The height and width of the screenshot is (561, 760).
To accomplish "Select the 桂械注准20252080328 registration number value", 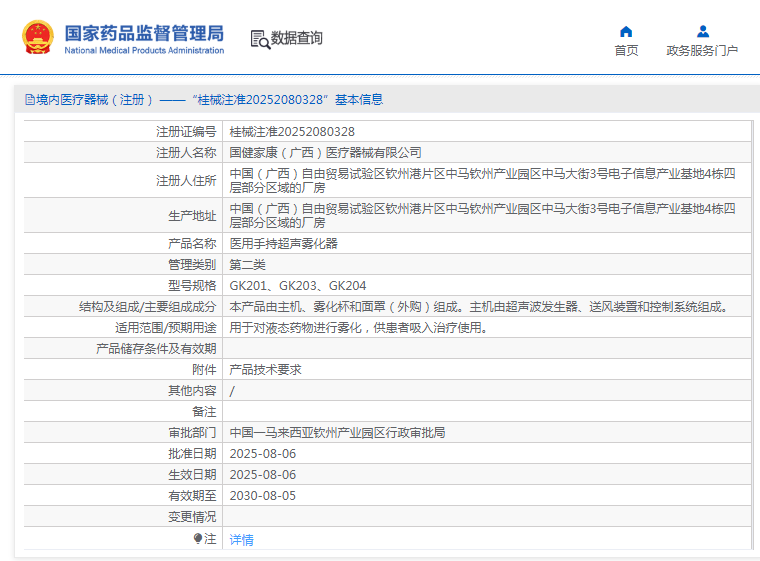I will [x=292, y=132].
